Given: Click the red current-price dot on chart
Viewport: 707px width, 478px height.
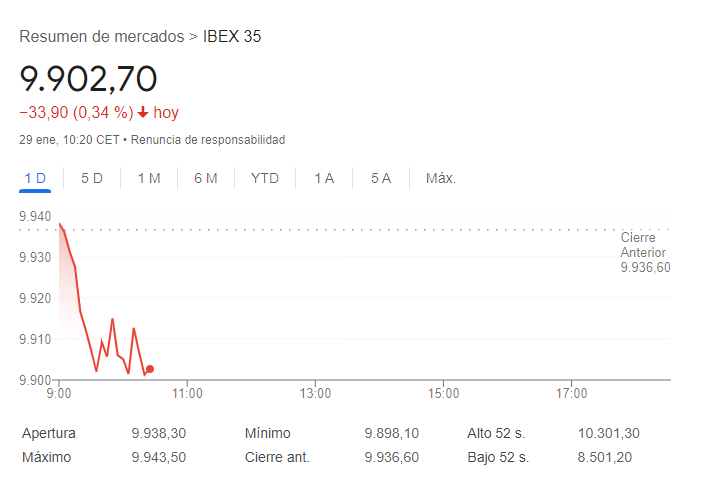Looking at the screenshot, I should pyautogui.click(x=150, y=369).
